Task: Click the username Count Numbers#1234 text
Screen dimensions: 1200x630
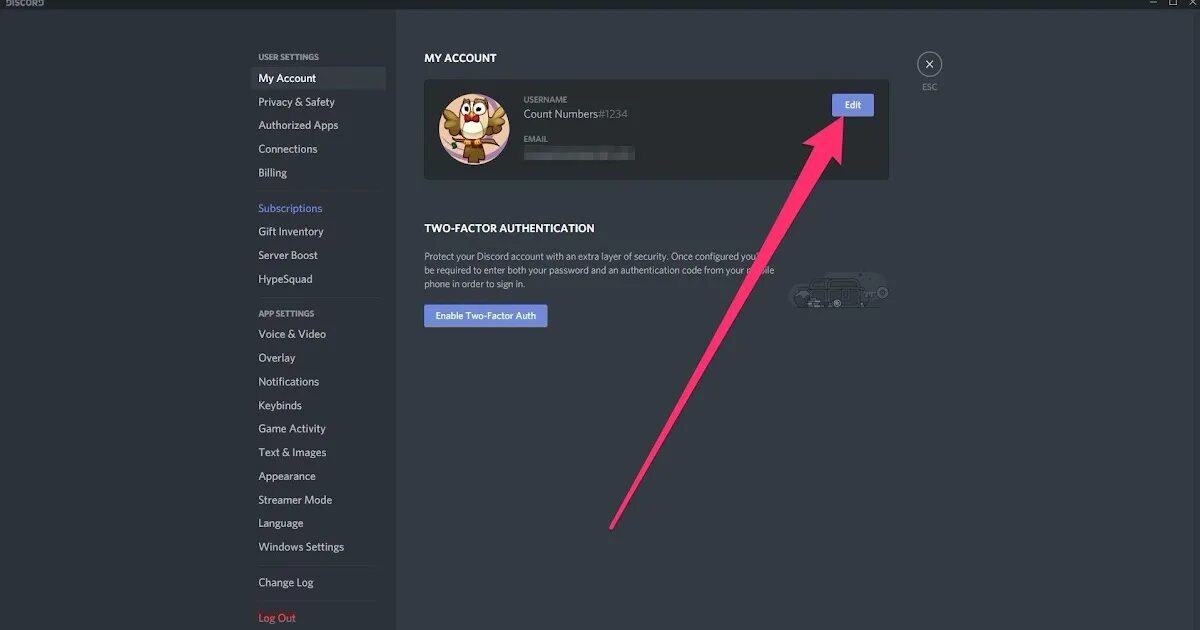Action: tap(576, 114)
